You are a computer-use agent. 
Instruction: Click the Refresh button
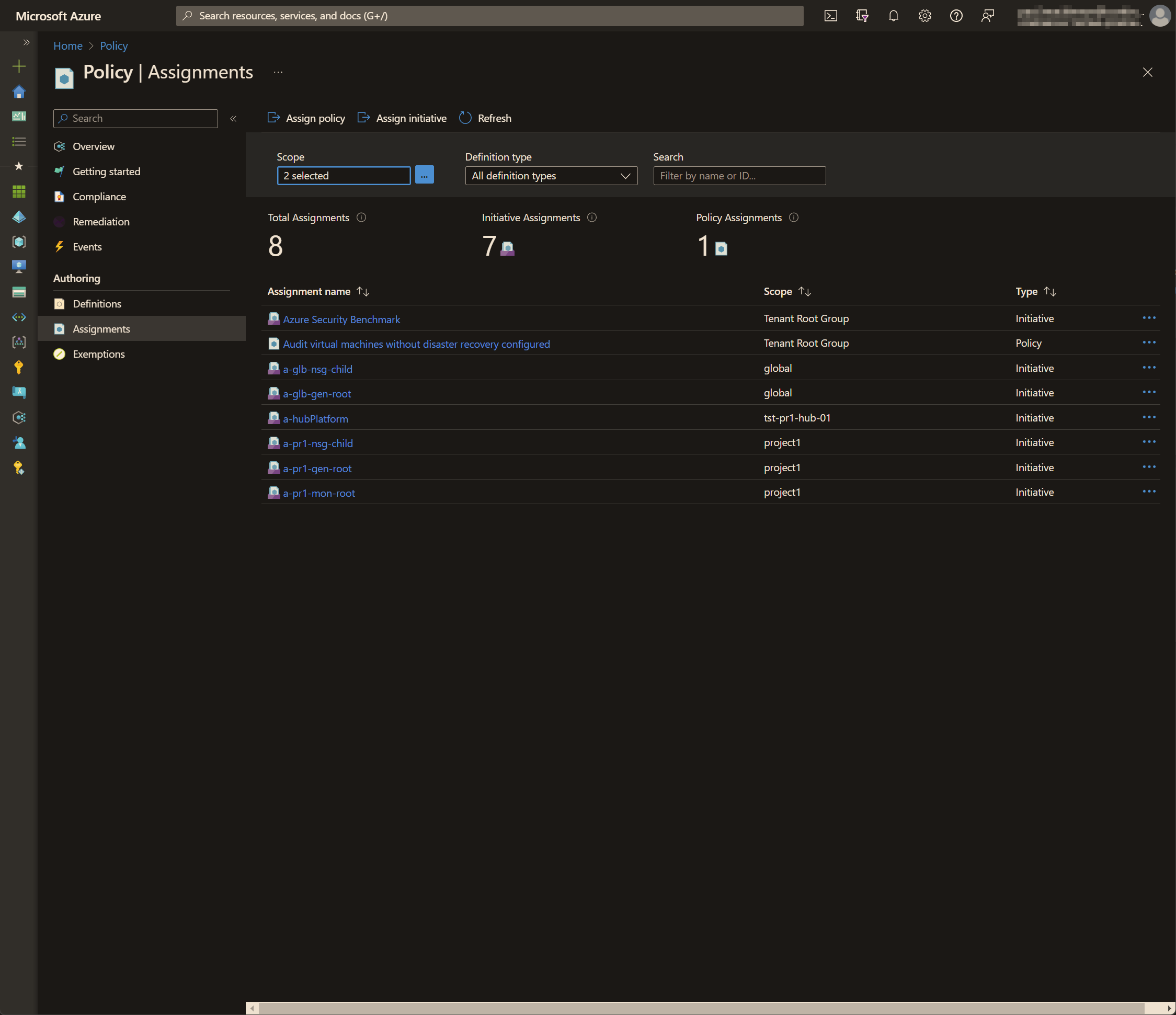click(x=485, y=118)
